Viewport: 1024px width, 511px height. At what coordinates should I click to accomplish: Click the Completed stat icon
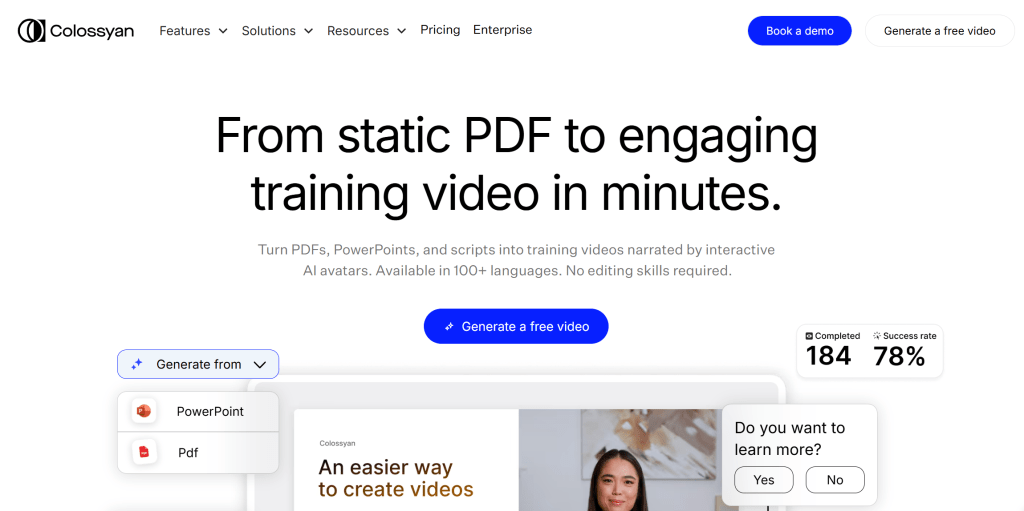point(810,336)
